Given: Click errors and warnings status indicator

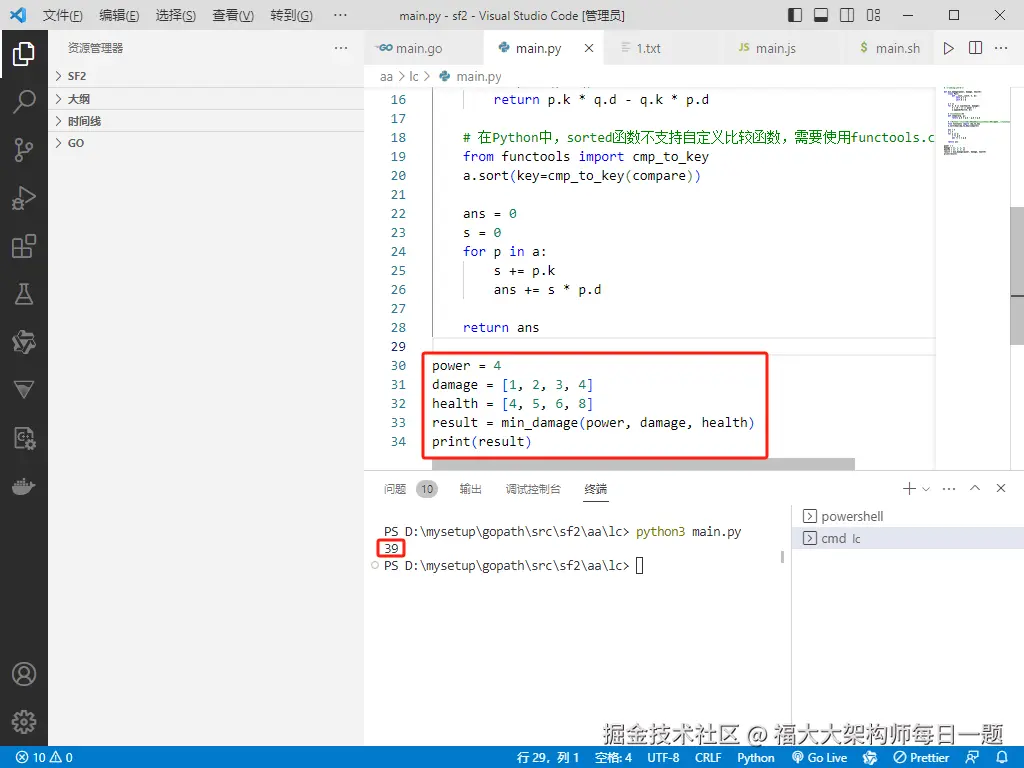Looking at the screenshot, I should [44, 758].
